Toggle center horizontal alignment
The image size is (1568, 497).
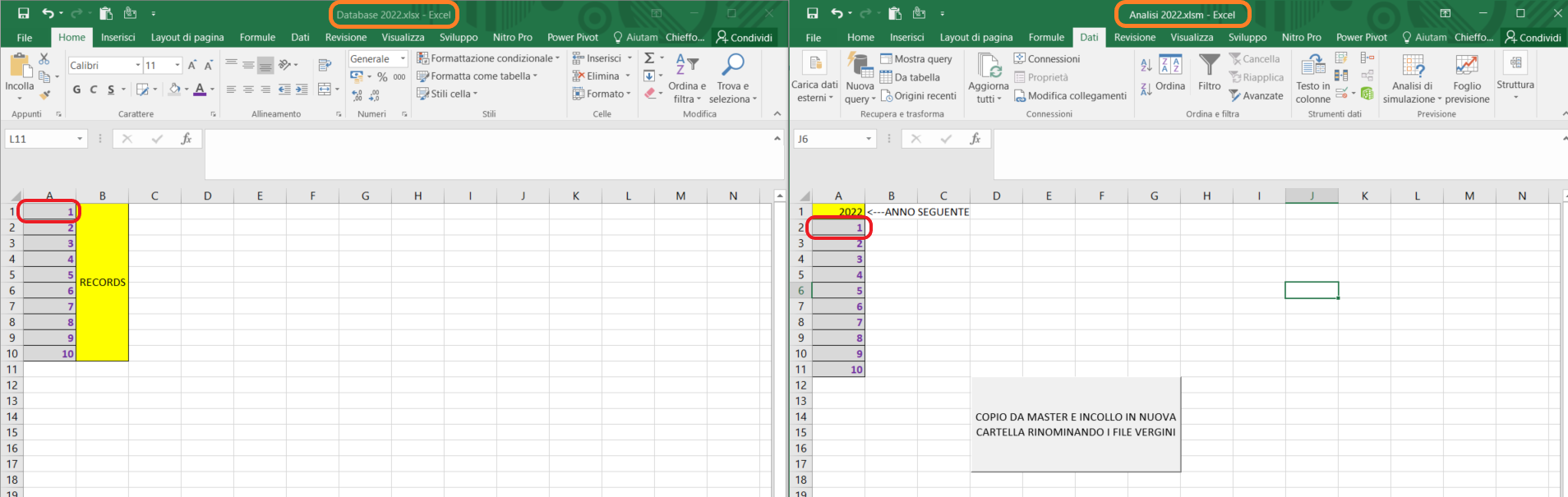[248, 90]
